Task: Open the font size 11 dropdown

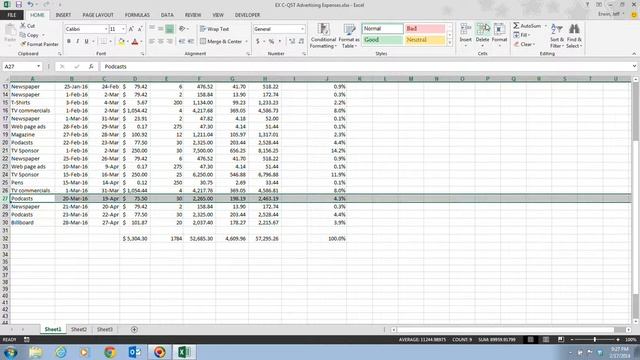Action: tap(123, 29)
